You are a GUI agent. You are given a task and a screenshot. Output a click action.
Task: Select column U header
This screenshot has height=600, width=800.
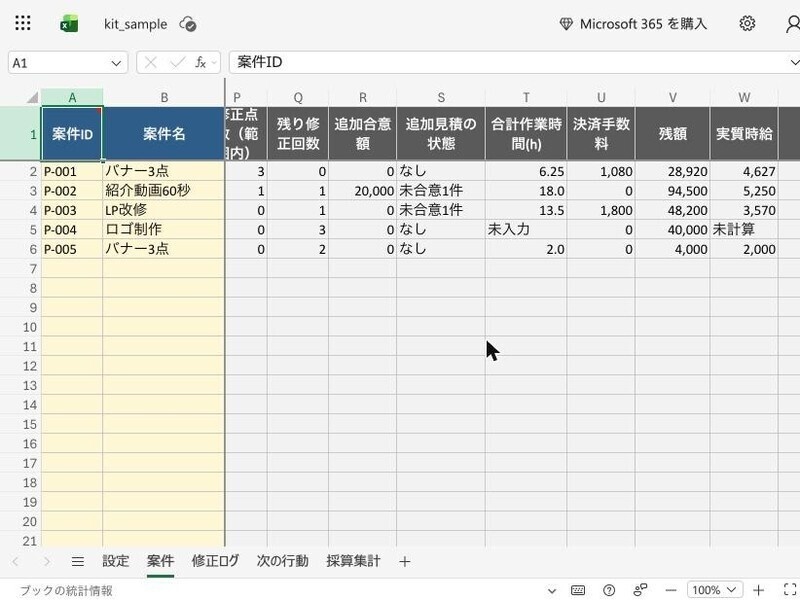tap(601, 97)
